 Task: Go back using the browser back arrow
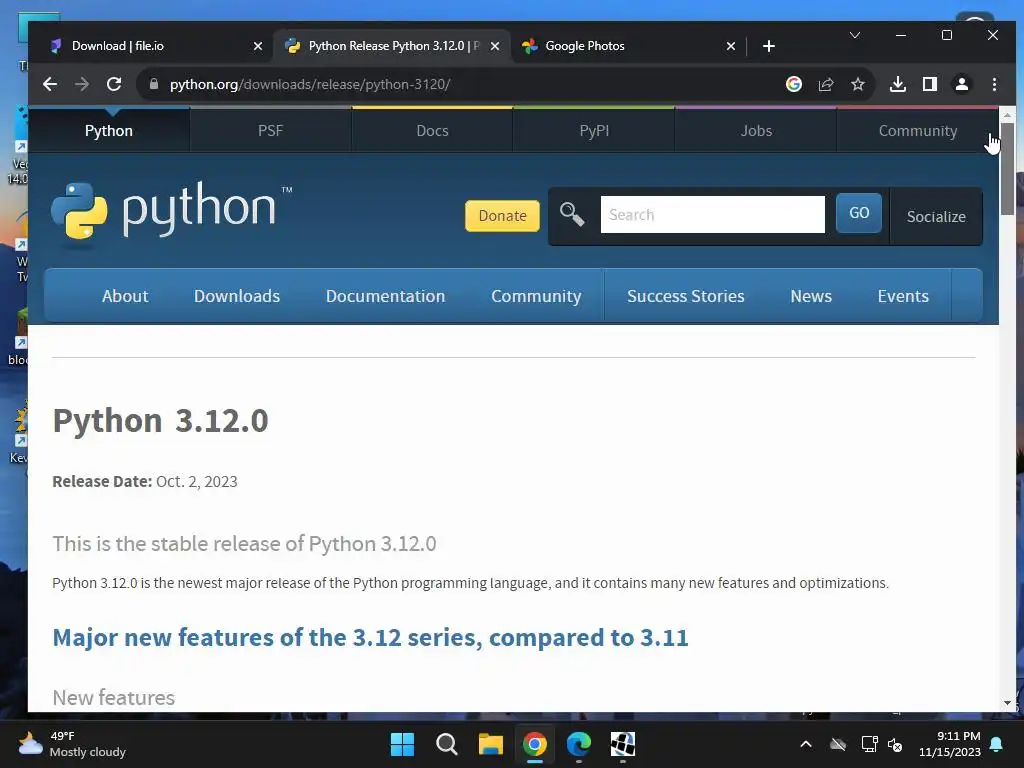click(50, 84)
